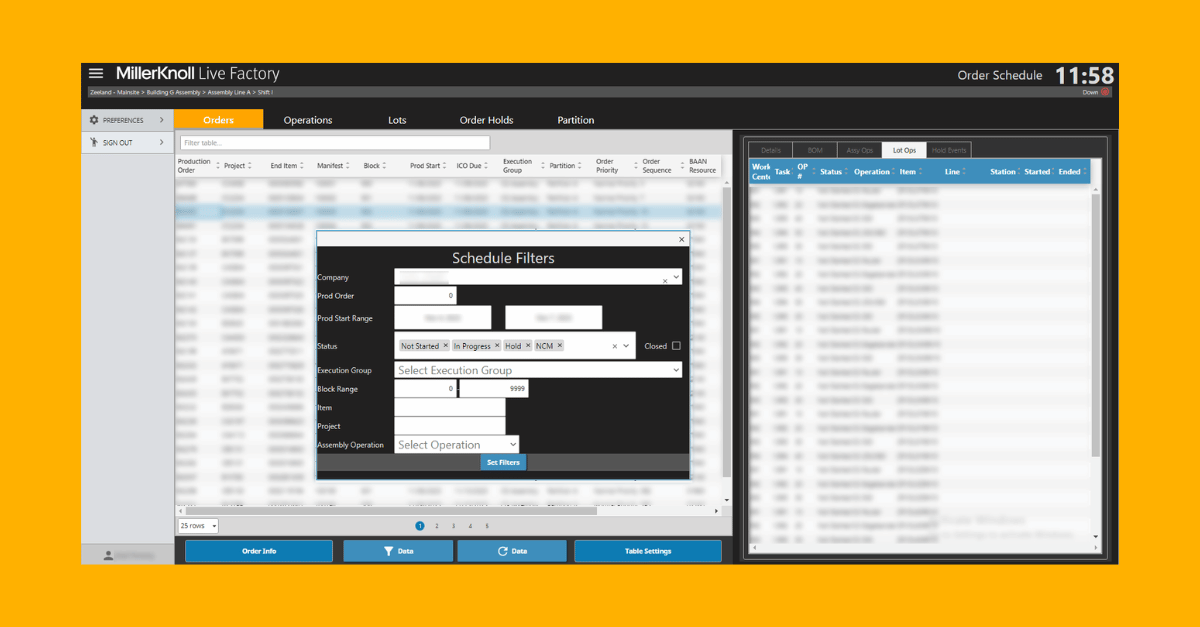Remove the Not Started status tag
Screen dimensions: 1200x627
445,346
